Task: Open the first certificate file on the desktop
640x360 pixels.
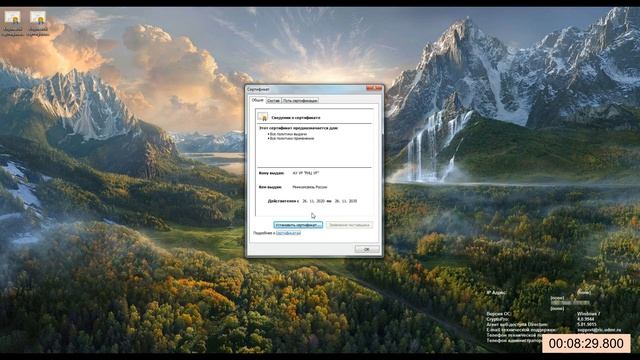Action: [13, 24]
